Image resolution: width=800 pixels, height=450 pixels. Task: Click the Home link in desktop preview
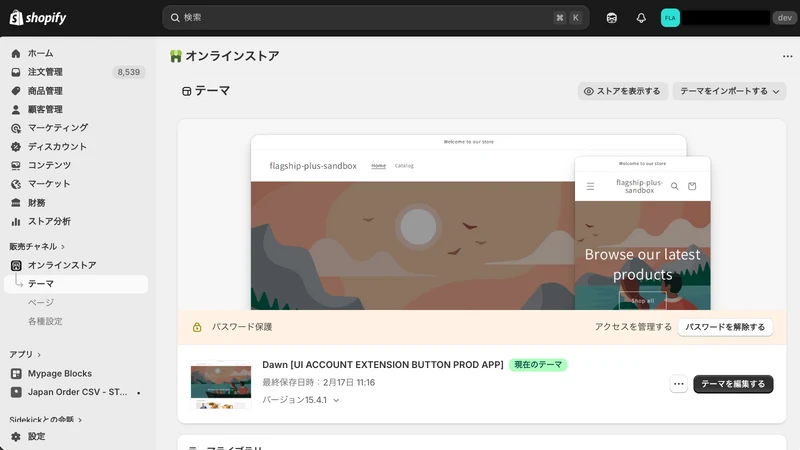[x=379, y=166]
